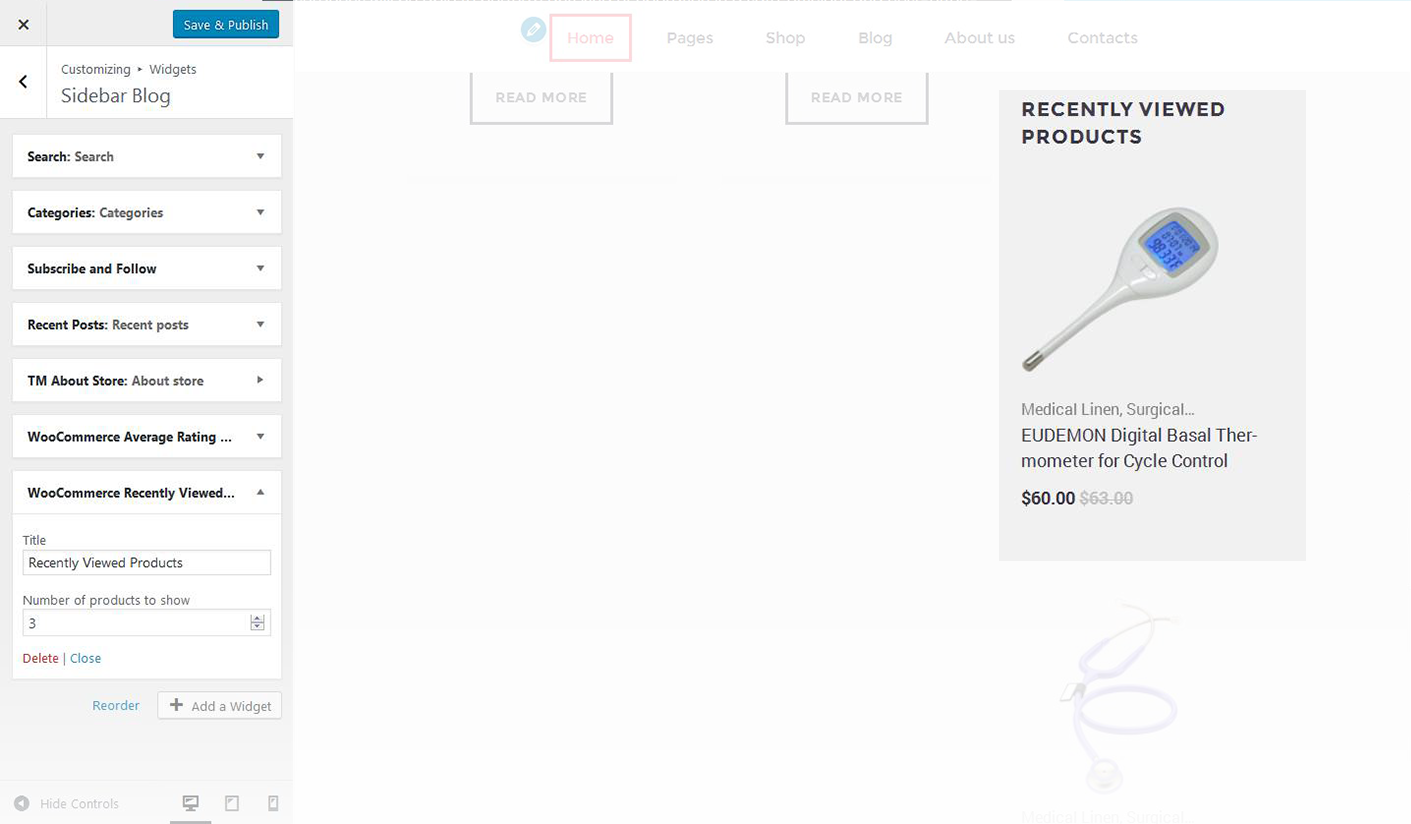Click the Hide Controls collapse arrow icon
The width and height of the screenshot is (1411, 824).
(x=22, y=803)
